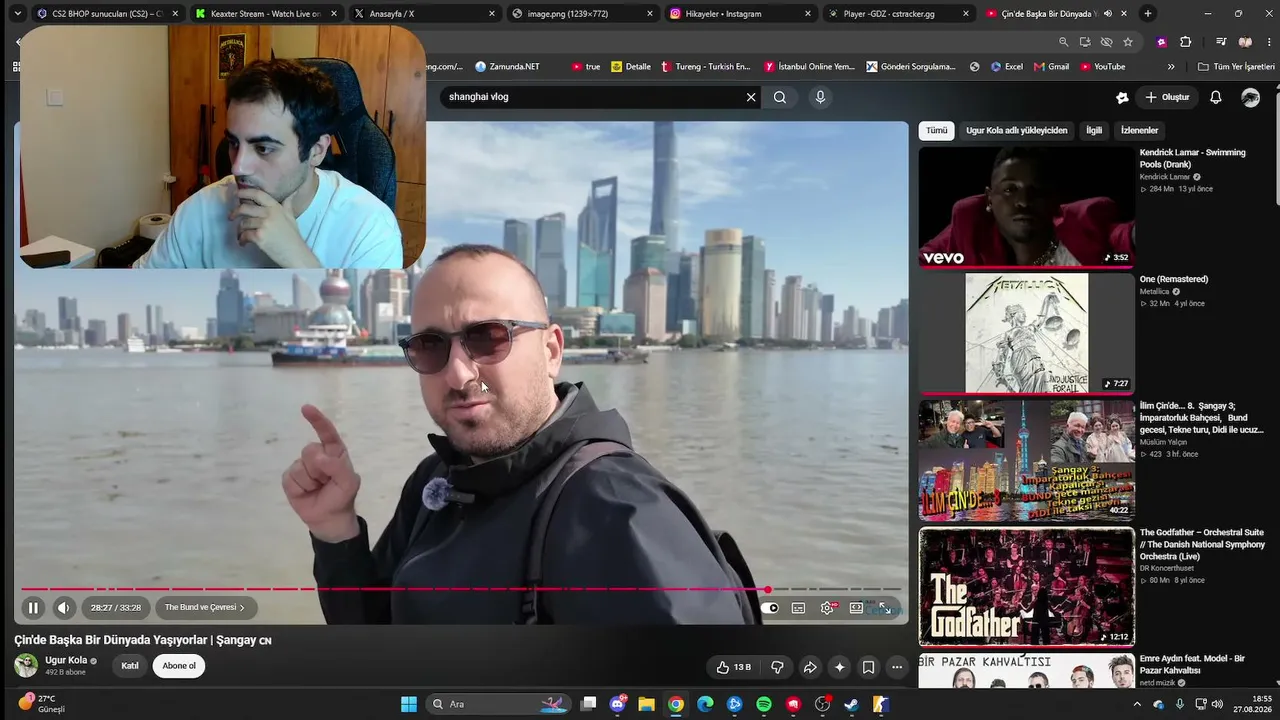Open the zoom magnifier in address bar

coord(1063,42)
